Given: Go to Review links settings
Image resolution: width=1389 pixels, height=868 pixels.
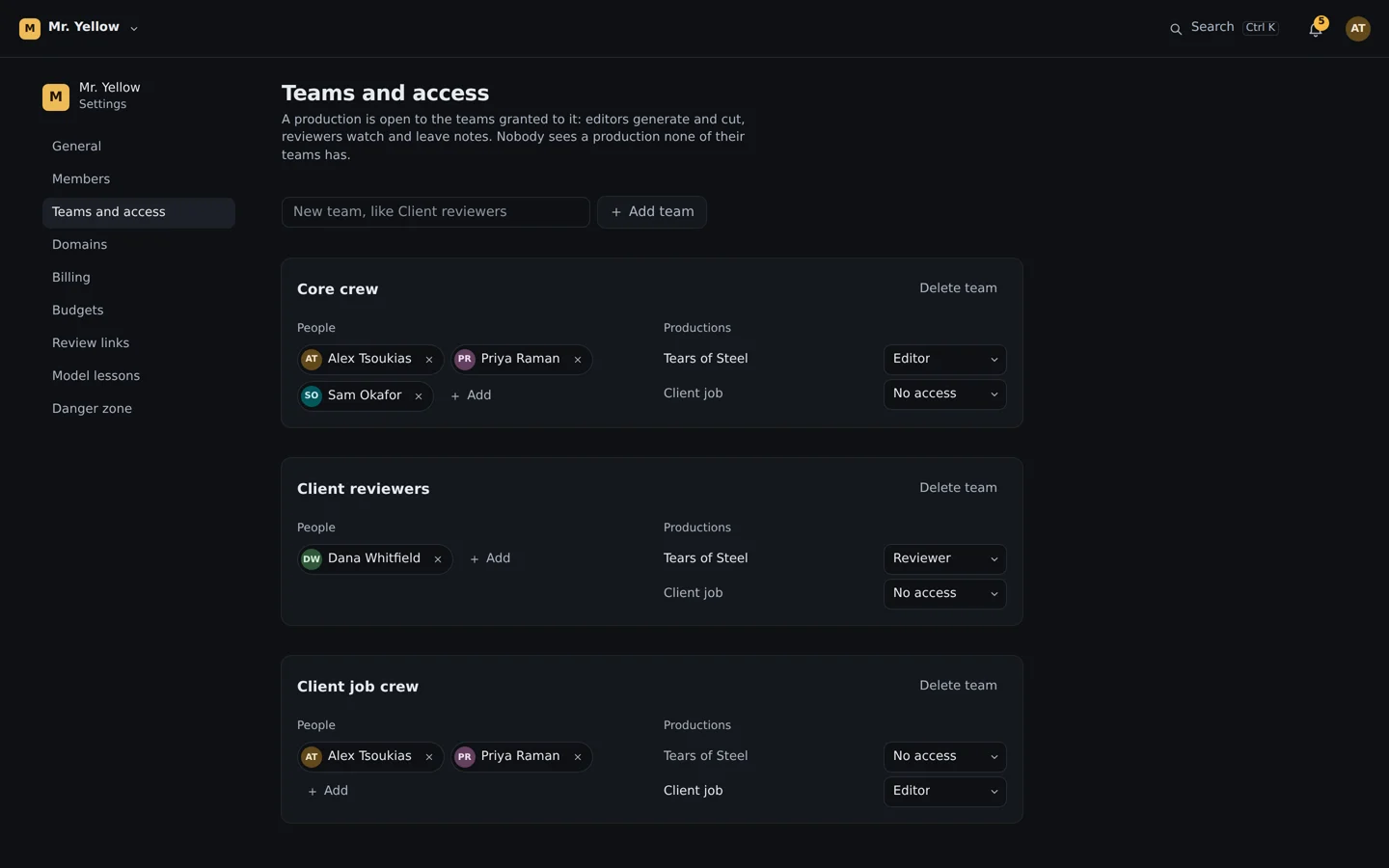Looking at the screenshot, I should [139, 343].
